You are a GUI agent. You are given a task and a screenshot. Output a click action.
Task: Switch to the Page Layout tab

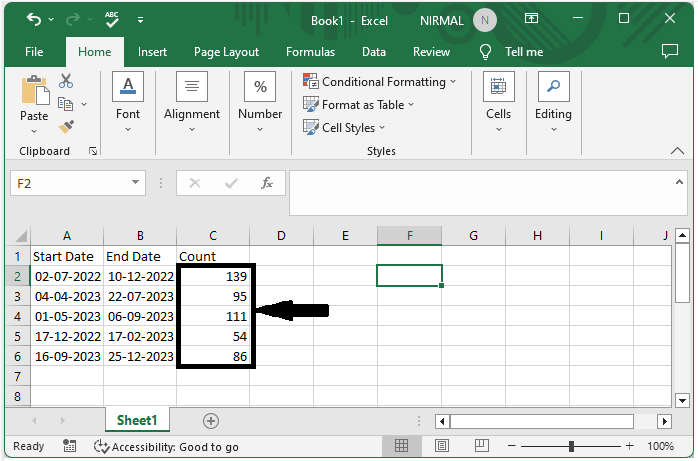coord(226,52)
